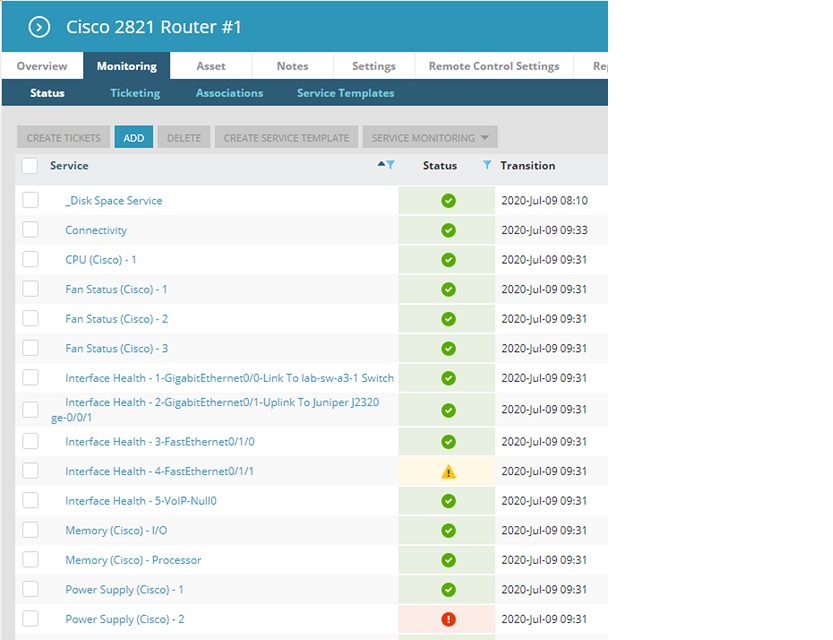Switch to the Monitoring tab
Image resolution: width=833 pixels, height=640 pixels.
pyautogui.click(x=126, y=66)
